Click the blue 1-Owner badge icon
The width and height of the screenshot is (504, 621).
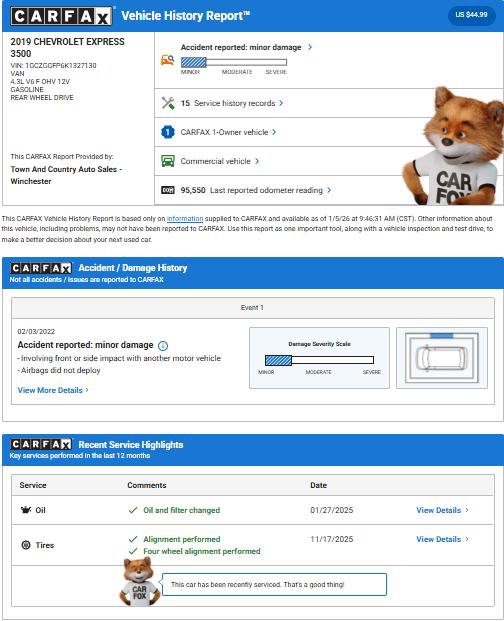(168, 132)
